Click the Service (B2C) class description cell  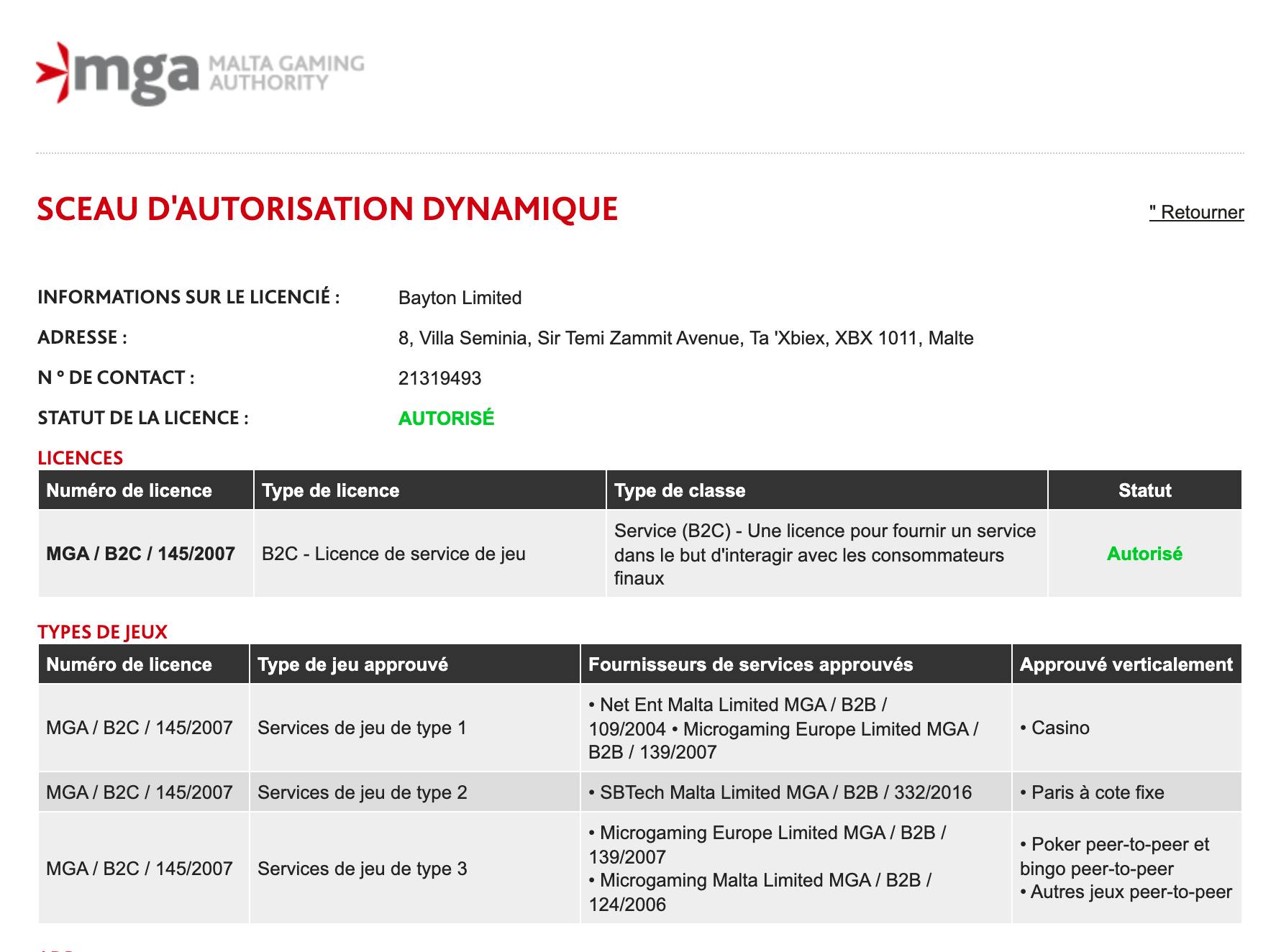(827, 554)
